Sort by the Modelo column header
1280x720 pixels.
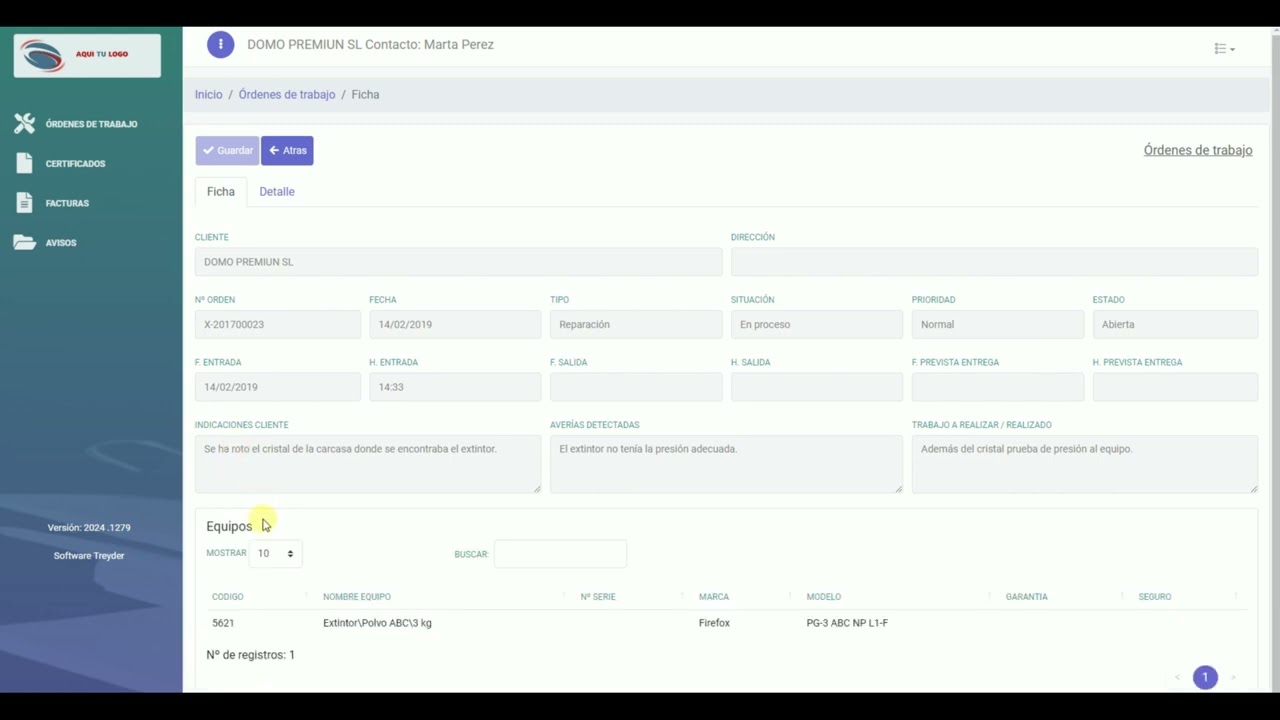coord(824,597)
